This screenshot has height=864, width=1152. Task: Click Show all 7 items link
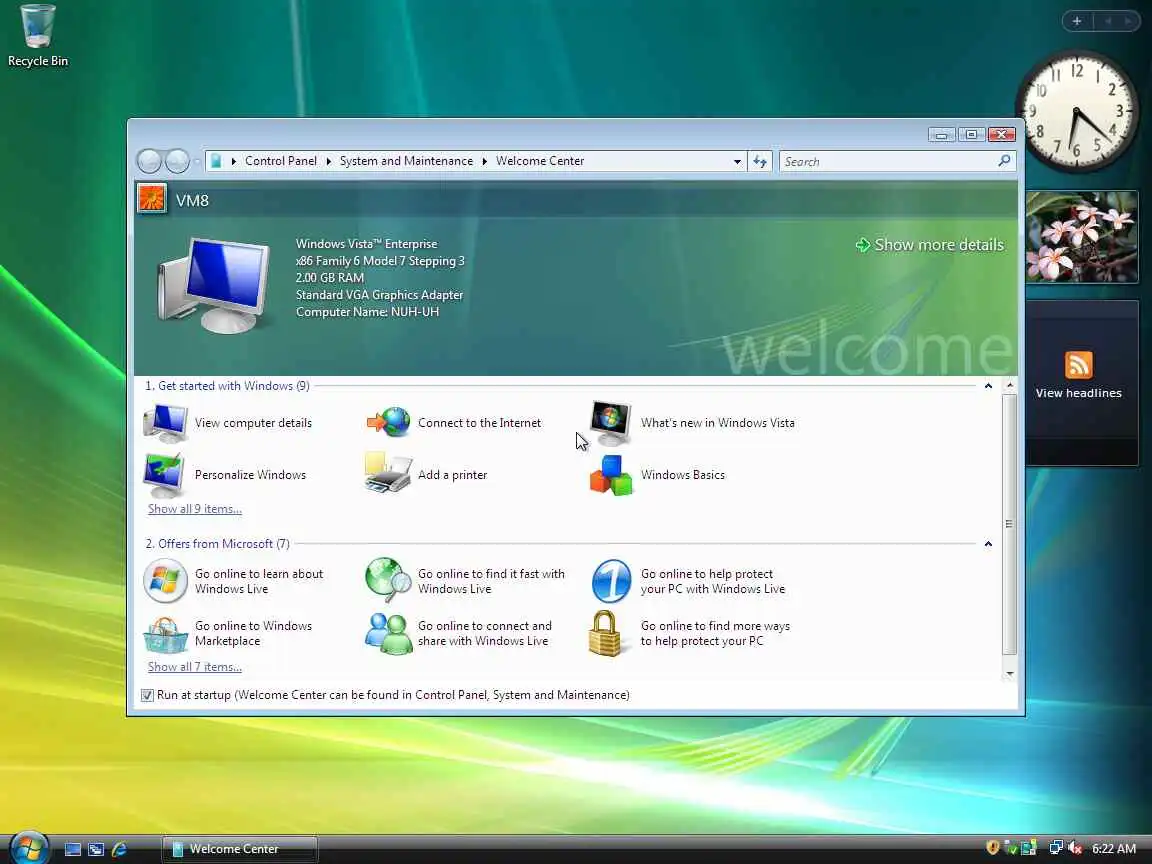195,666
